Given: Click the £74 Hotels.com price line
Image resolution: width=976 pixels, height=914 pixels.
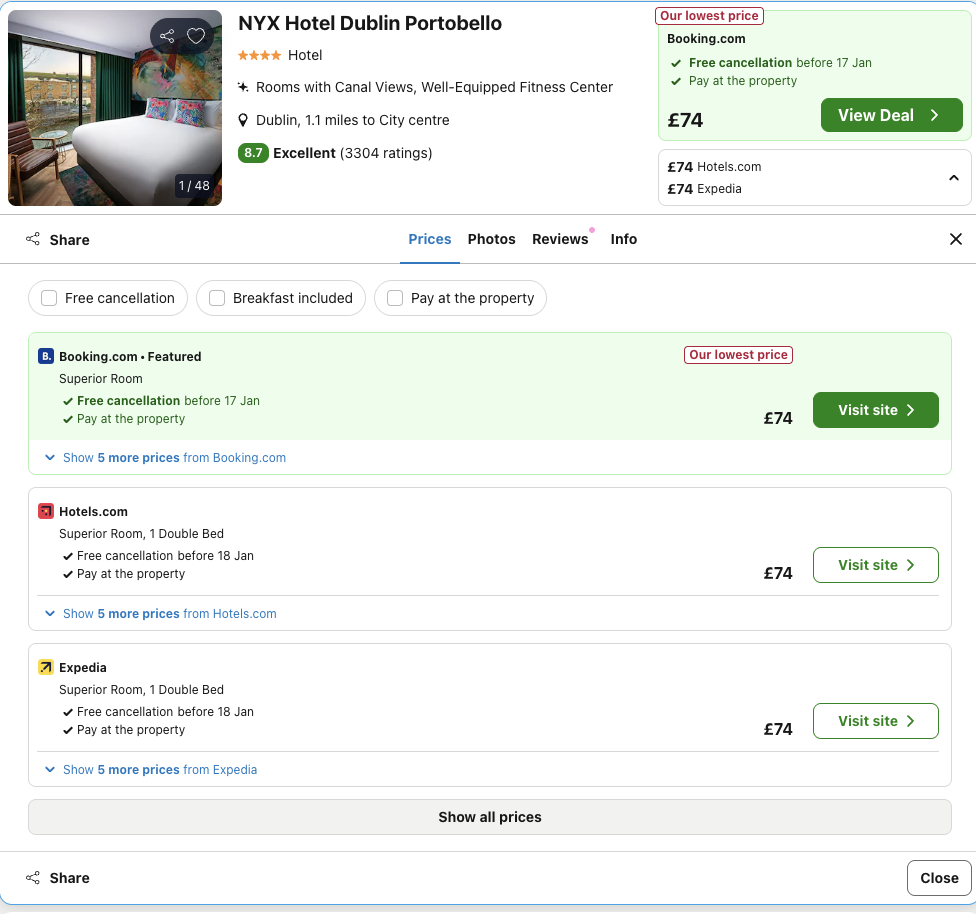Looking at the screenshot, I should tap(714, 167).
